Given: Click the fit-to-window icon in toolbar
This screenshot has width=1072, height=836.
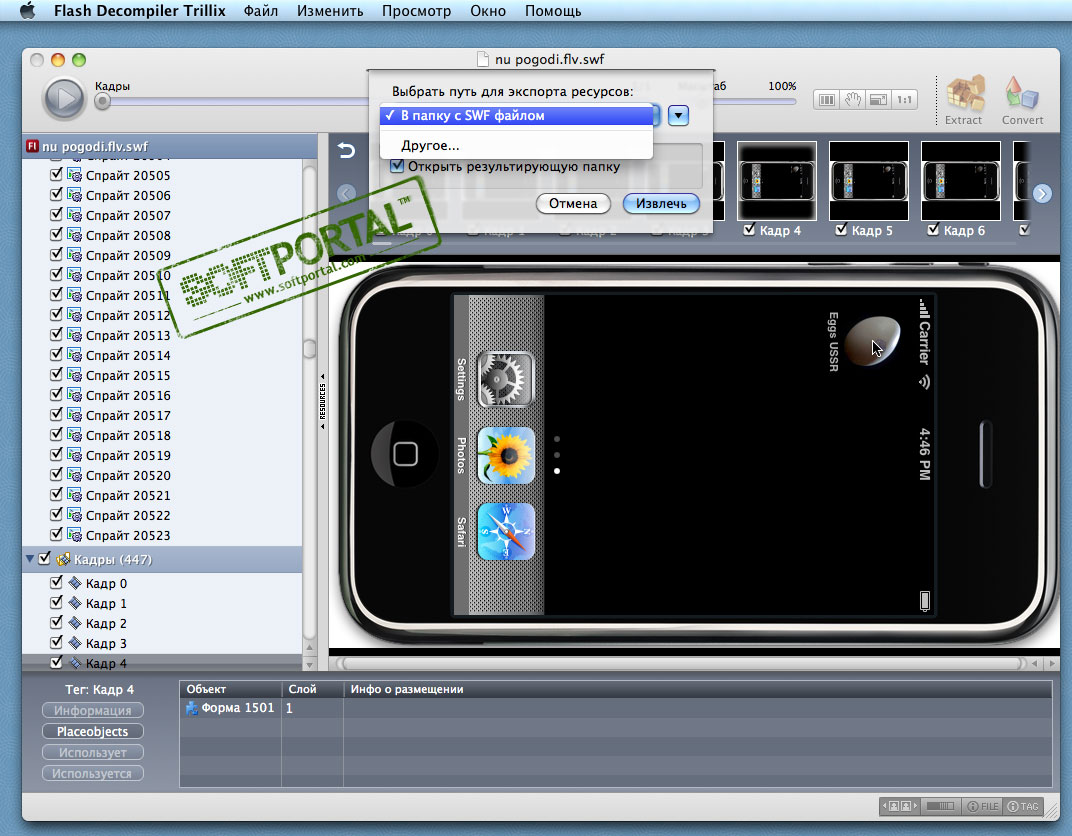Looking at the screenshot, I should (x=878, y=100).
